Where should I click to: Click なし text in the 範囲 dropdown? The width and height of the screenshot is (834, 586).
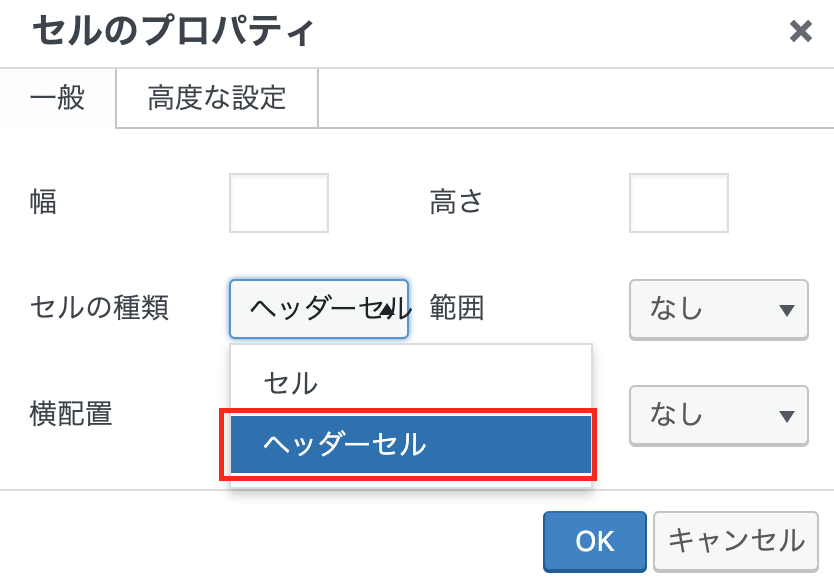click(677, 309)
